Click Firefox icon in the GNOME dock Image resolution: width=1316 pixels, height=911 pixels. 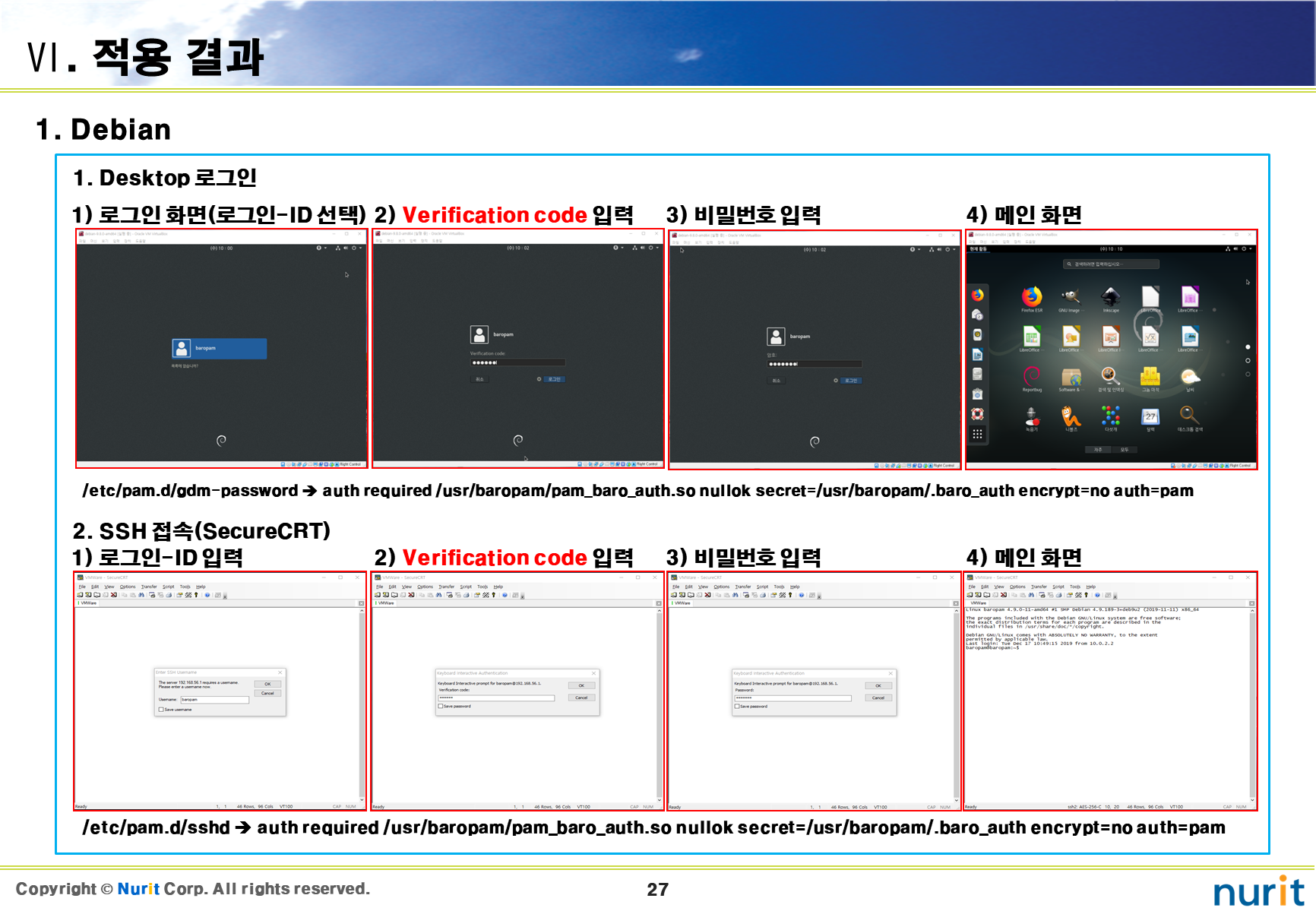[978, 295]
